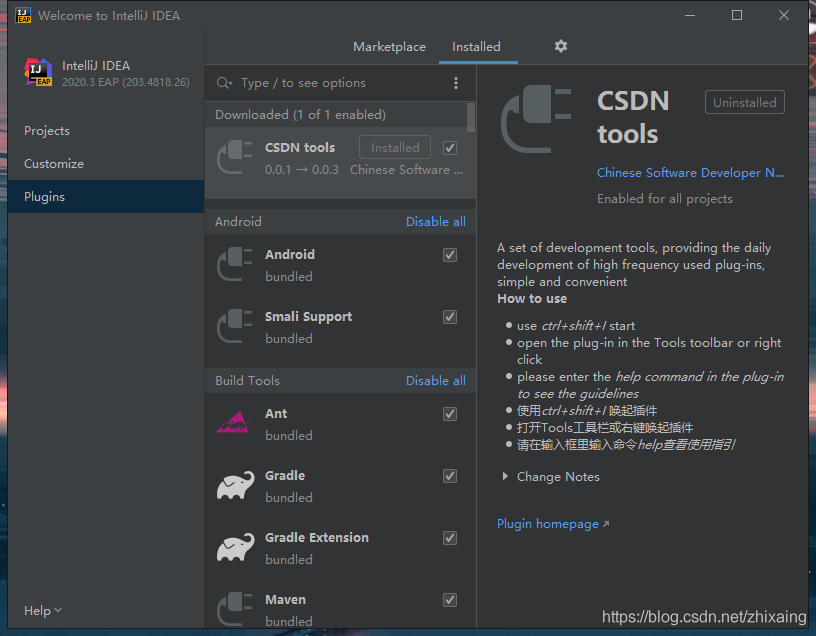
Task: Switch to the Marketplace tab
Action: point(389,47)
